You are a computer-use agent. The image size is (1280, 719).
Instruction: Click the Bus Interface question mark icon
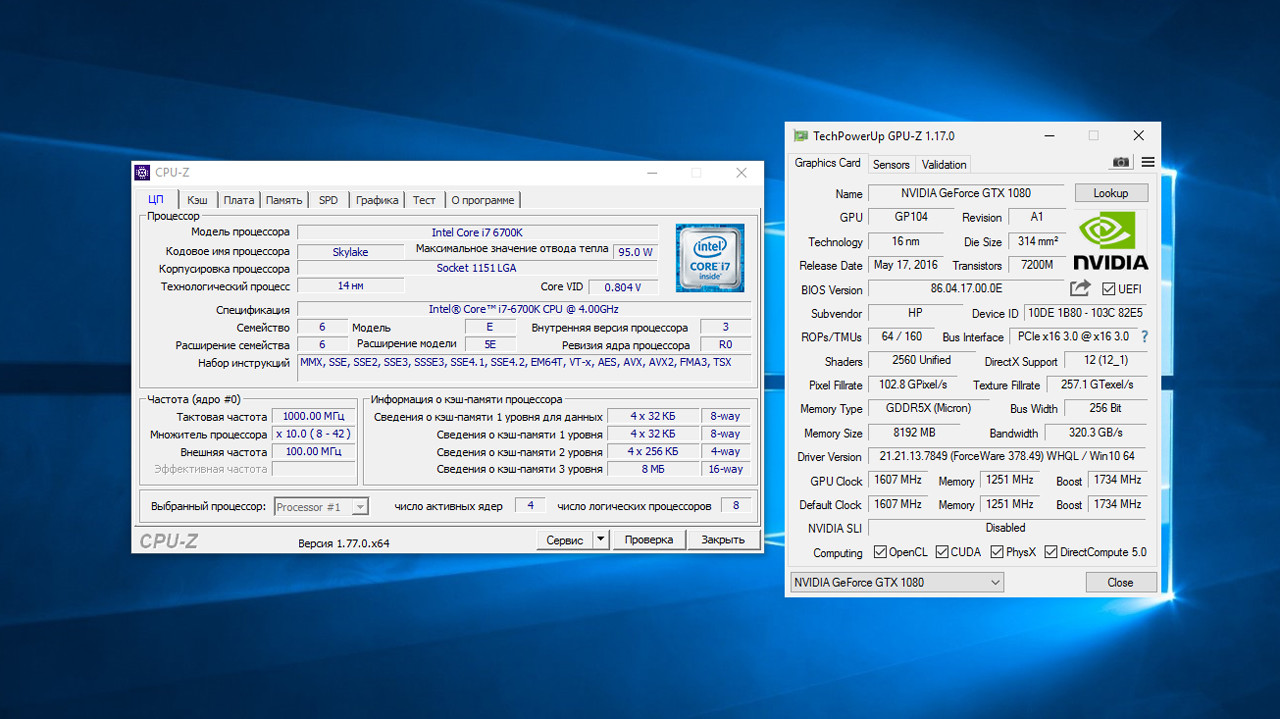[x=1144, y=337]
